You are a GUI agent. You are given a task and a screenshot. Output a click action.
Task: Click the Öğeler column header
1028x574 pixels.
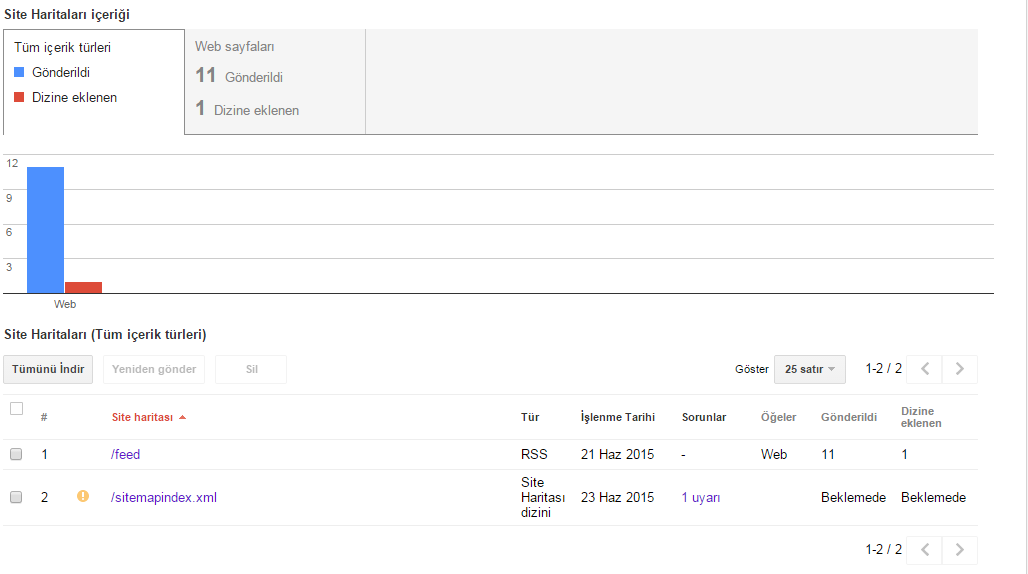click(778, 417)
